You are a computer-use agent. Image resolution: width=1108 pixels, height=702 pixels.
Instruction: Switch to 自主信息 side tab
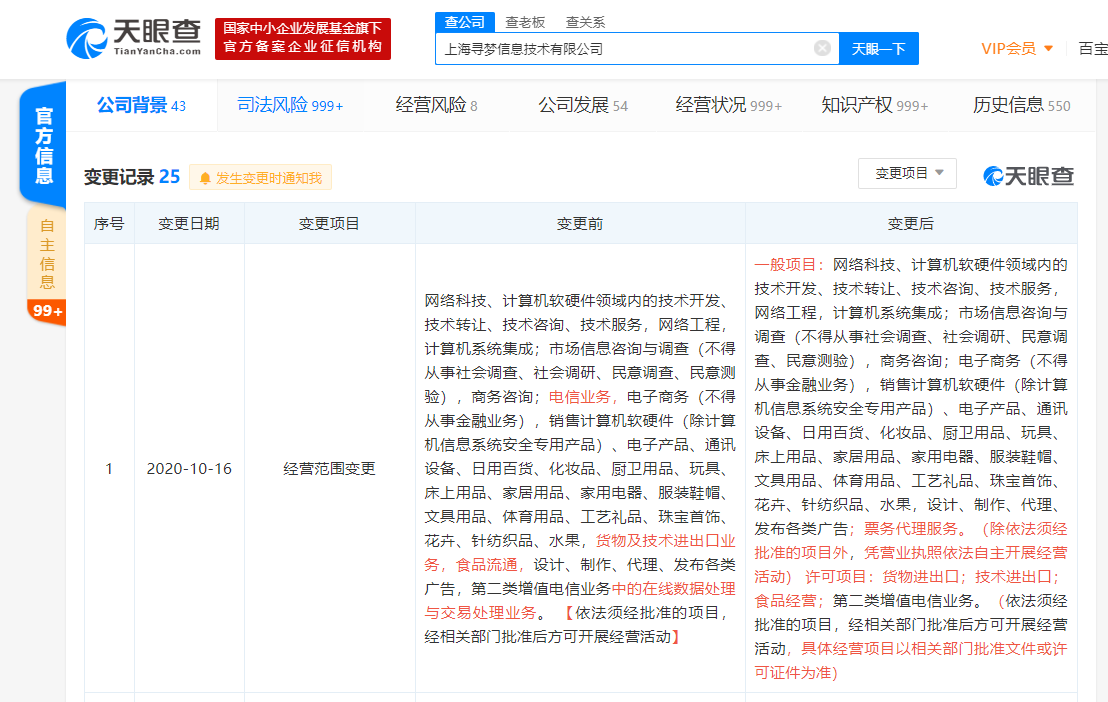[47, 255]
